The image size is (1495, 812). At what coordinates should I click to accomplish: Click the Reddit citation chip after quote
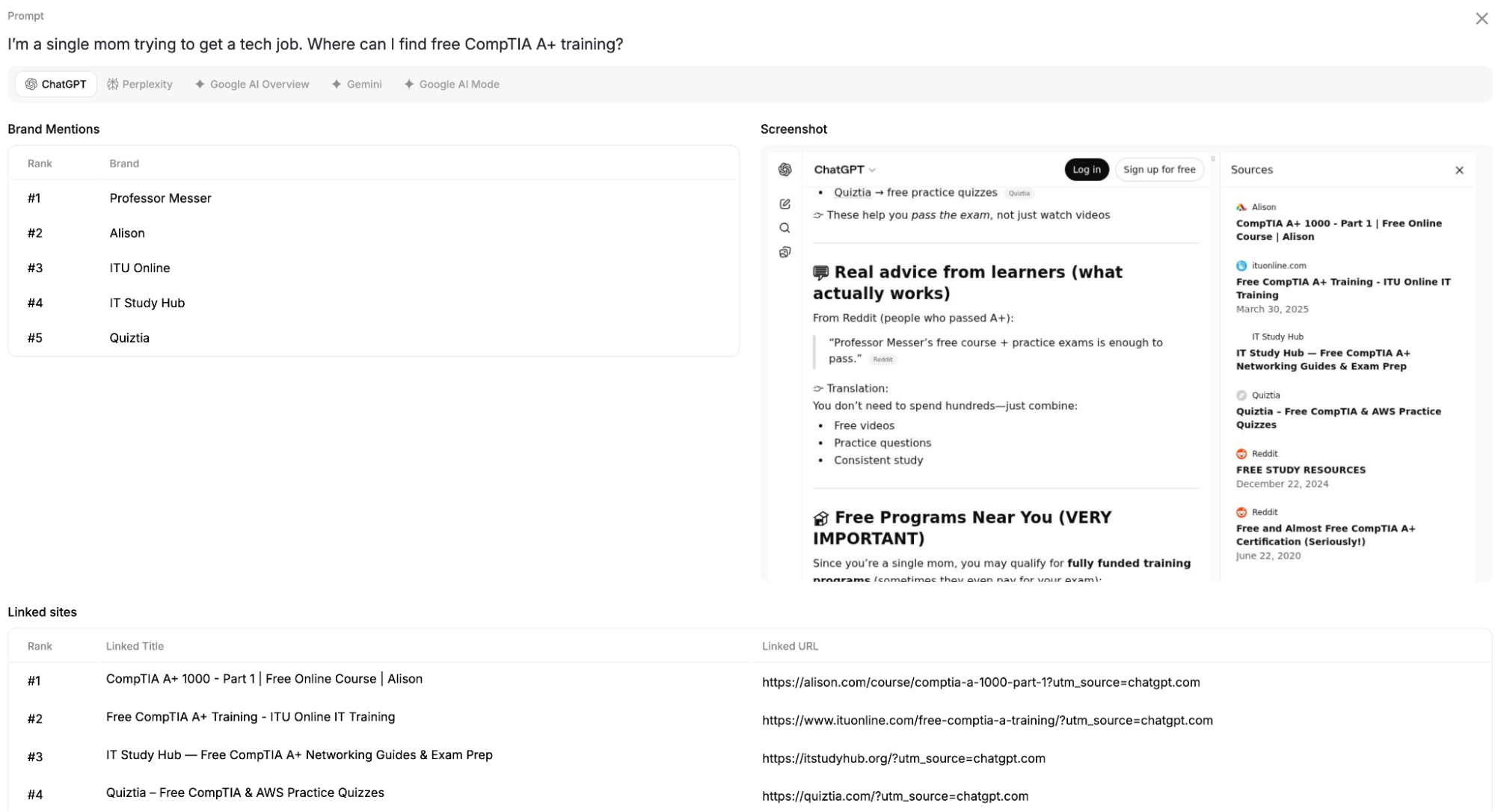[x=882, y=360]
